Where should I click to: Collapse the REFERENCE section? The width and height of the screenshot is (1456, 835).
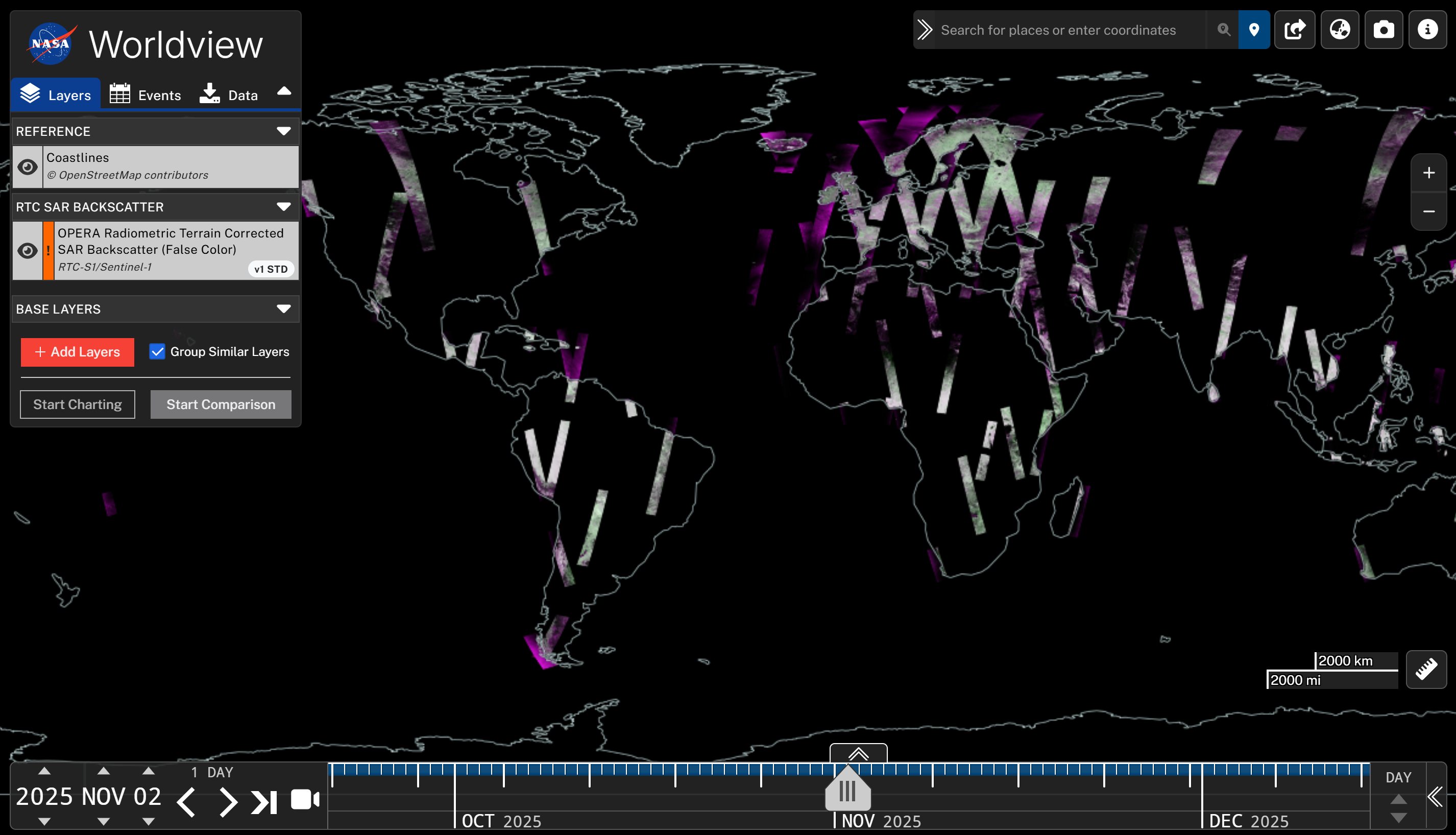click(284, 131)
